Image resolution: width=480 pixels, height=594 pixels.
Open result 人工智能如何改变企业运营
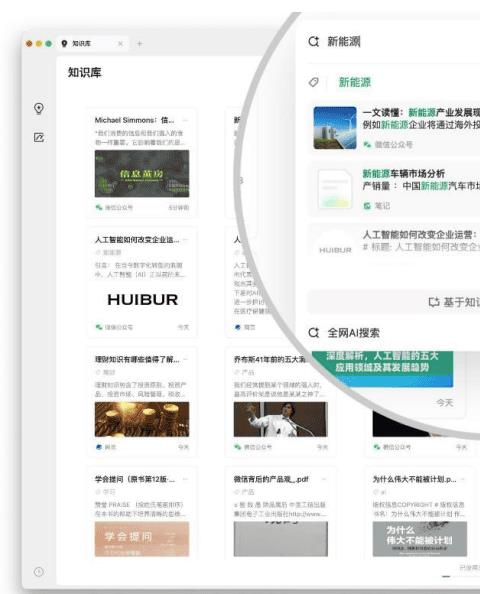tap(420, 234)
